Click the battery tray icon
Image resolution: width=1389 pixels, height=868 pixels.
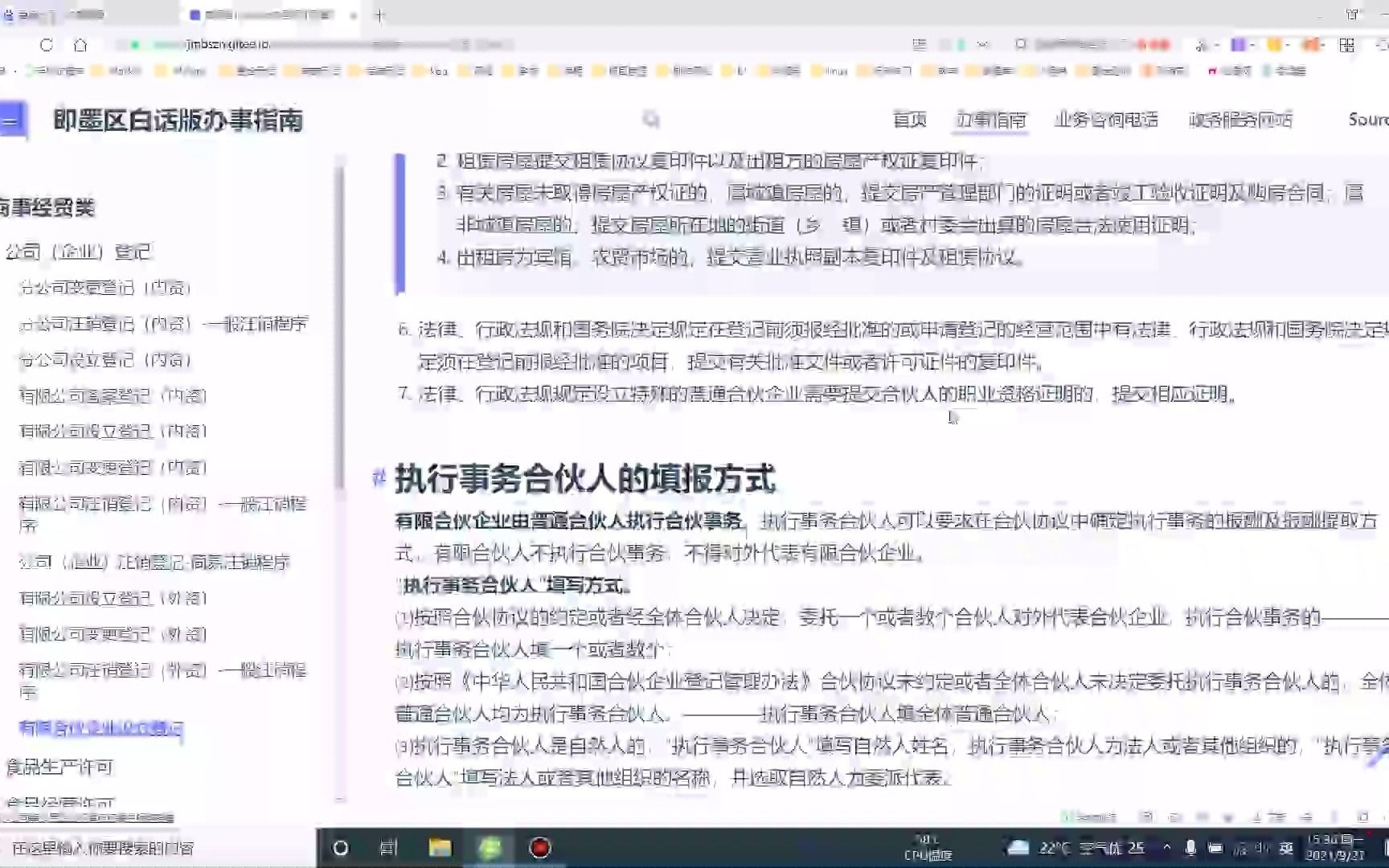[1215, 848]
